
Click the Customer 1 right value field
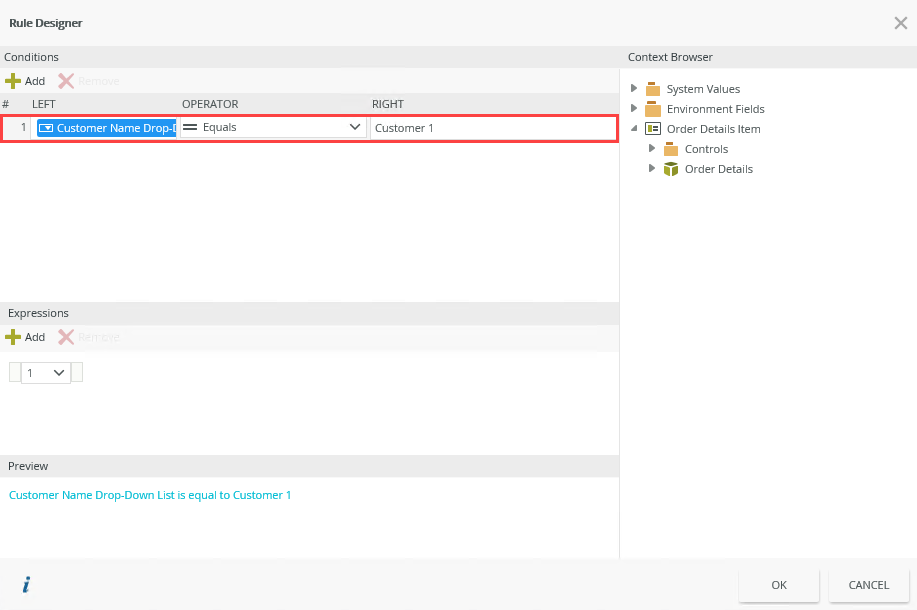(492, 128)
